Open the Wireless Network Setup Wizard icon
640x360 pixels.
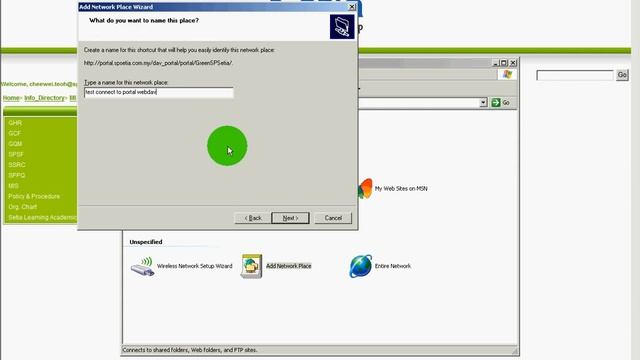[x=142, y=266]
